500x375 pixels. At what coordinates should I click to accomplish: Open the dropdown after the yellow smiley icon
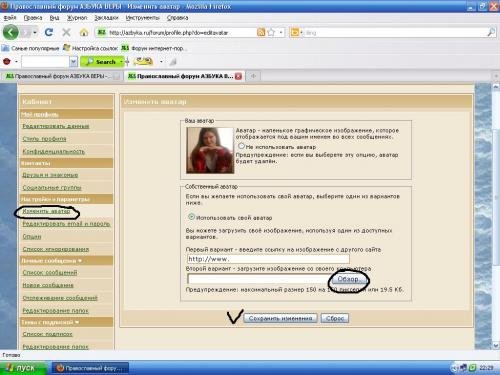click(161, 62)
